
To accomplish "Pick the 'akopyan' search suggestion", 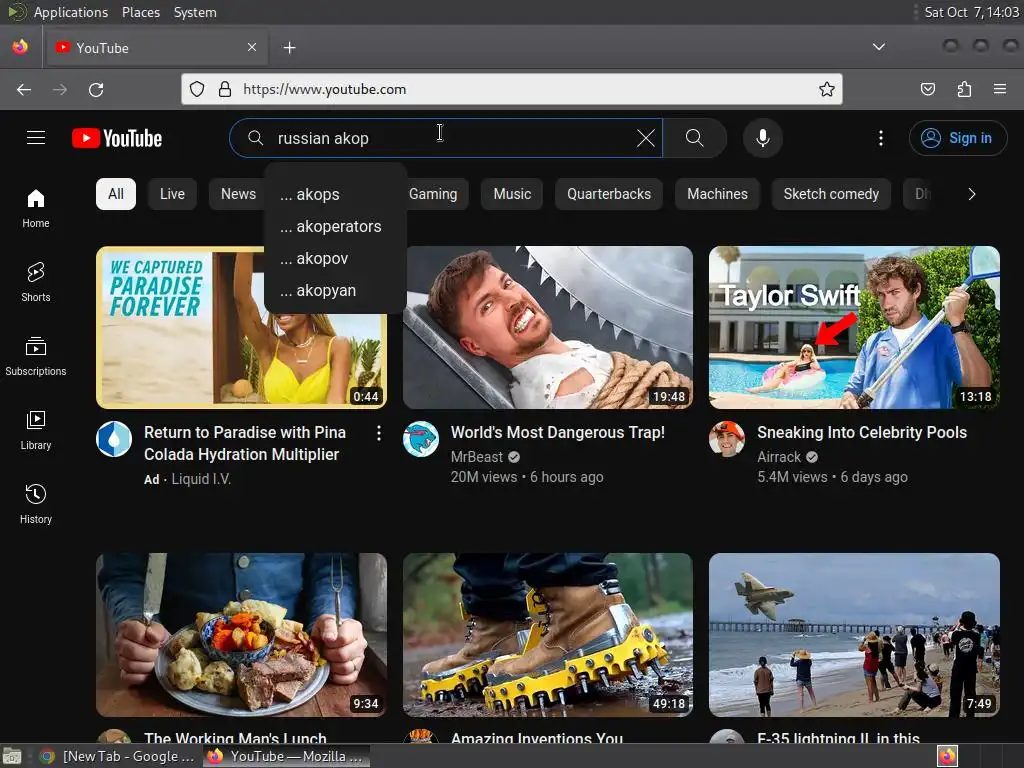I will pos(336,291).
